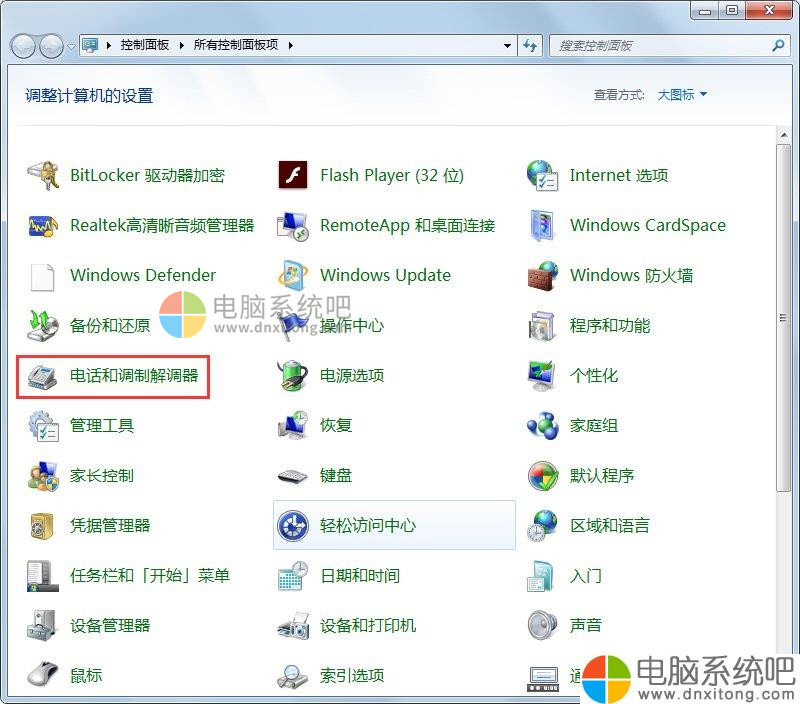Open the 家长控制 text link
Viewport: 800px width, 704px height.
coord(102,475)
